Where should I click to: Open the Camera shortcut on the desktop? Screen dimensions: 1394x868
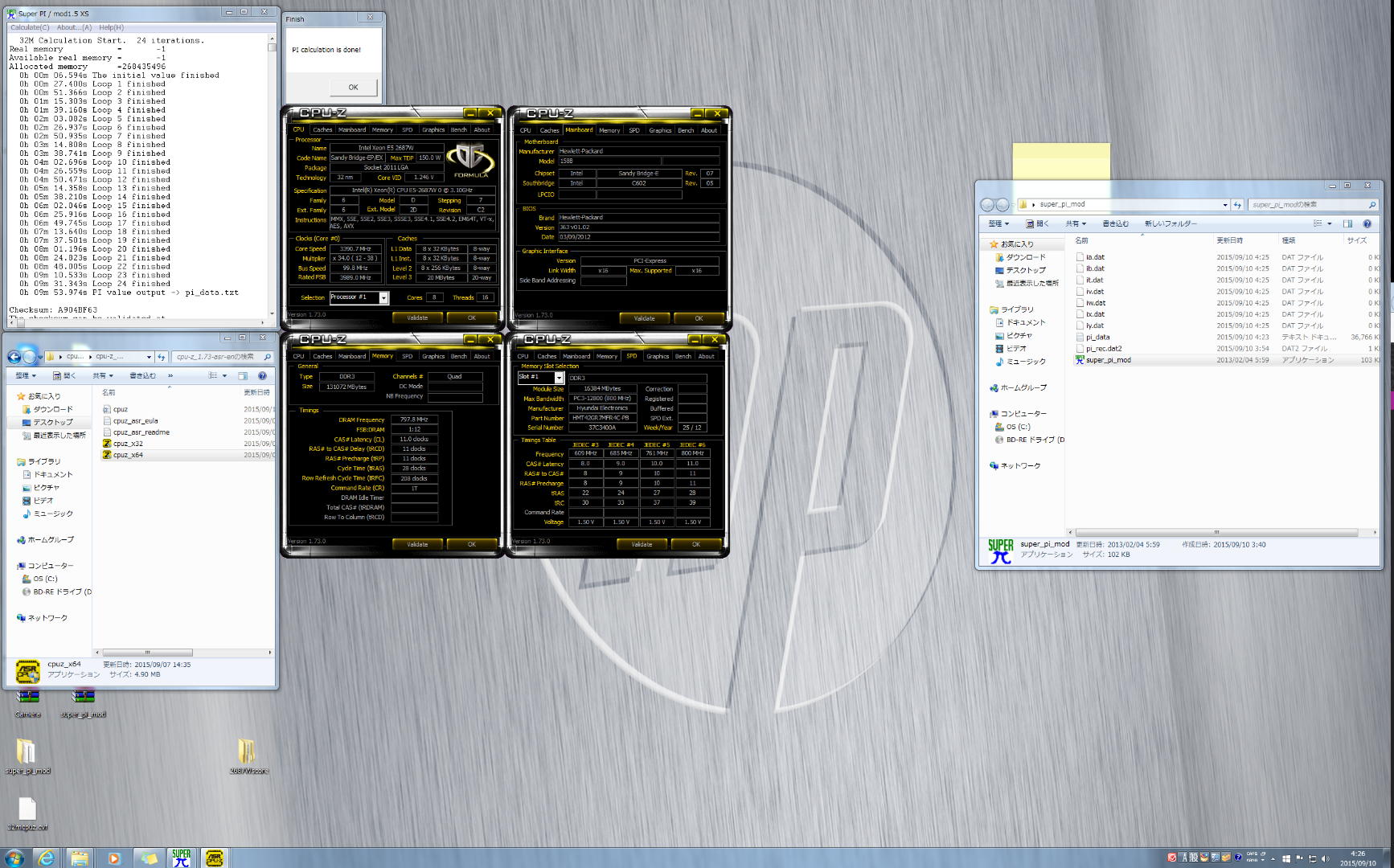[27, 703]
